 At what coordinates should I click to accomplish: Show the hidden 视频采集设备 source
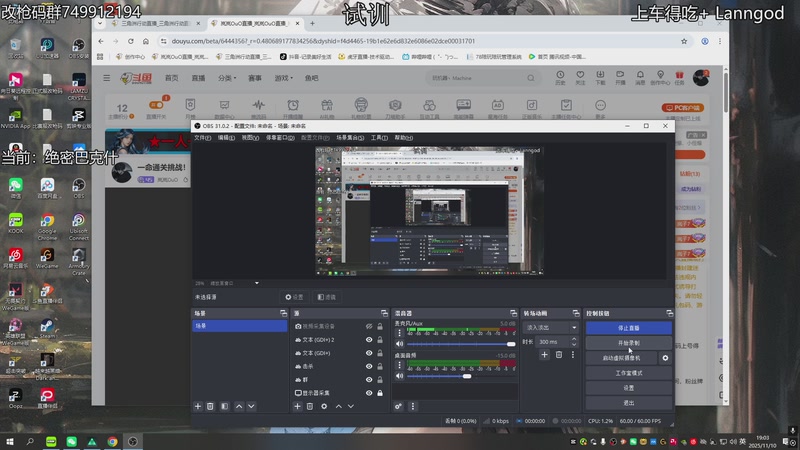coord(369,327)
